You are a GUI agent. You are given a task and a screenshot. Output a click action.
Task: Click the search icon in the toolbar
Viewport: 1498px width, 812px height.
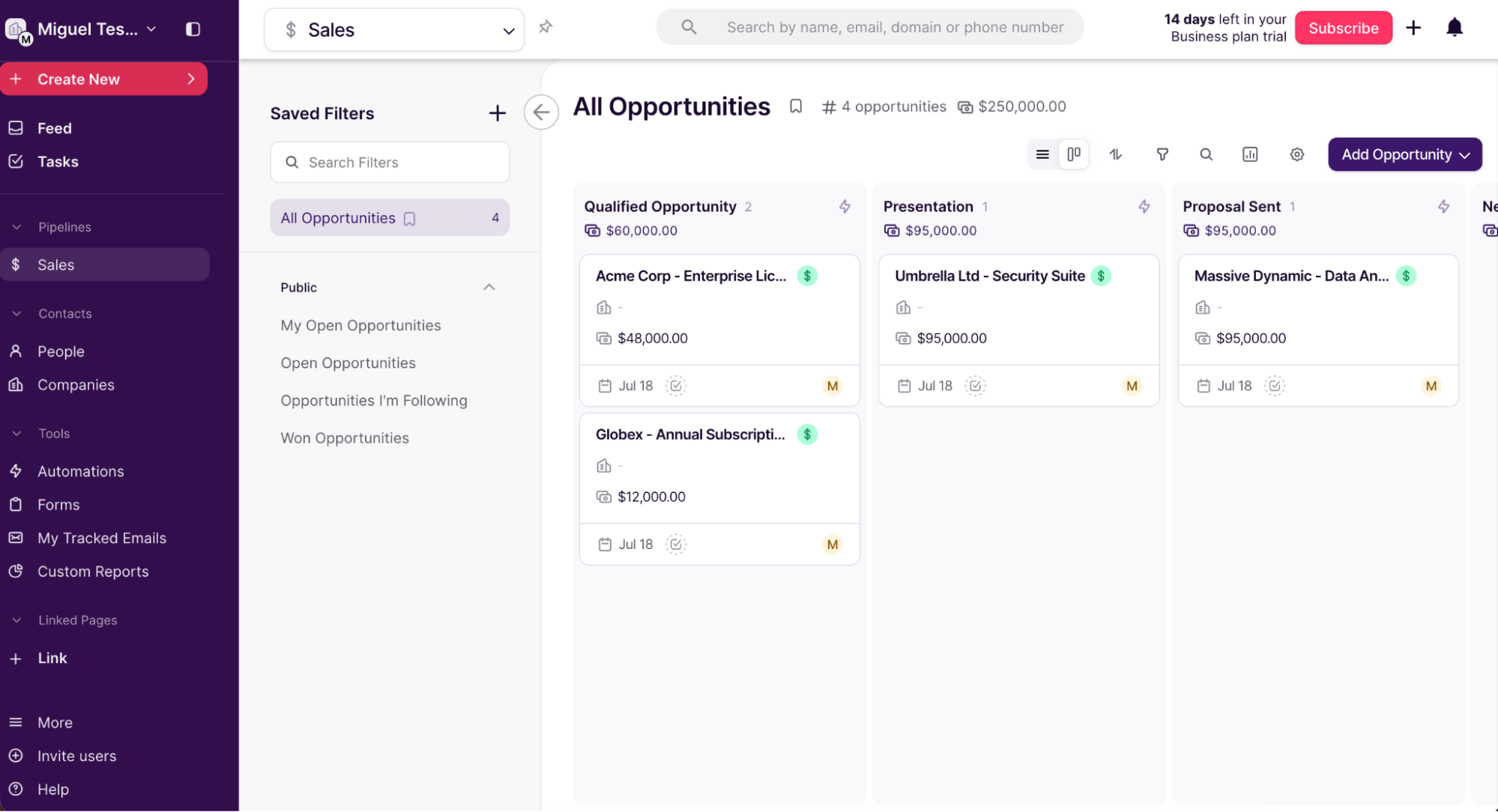tap(1206, 154)
